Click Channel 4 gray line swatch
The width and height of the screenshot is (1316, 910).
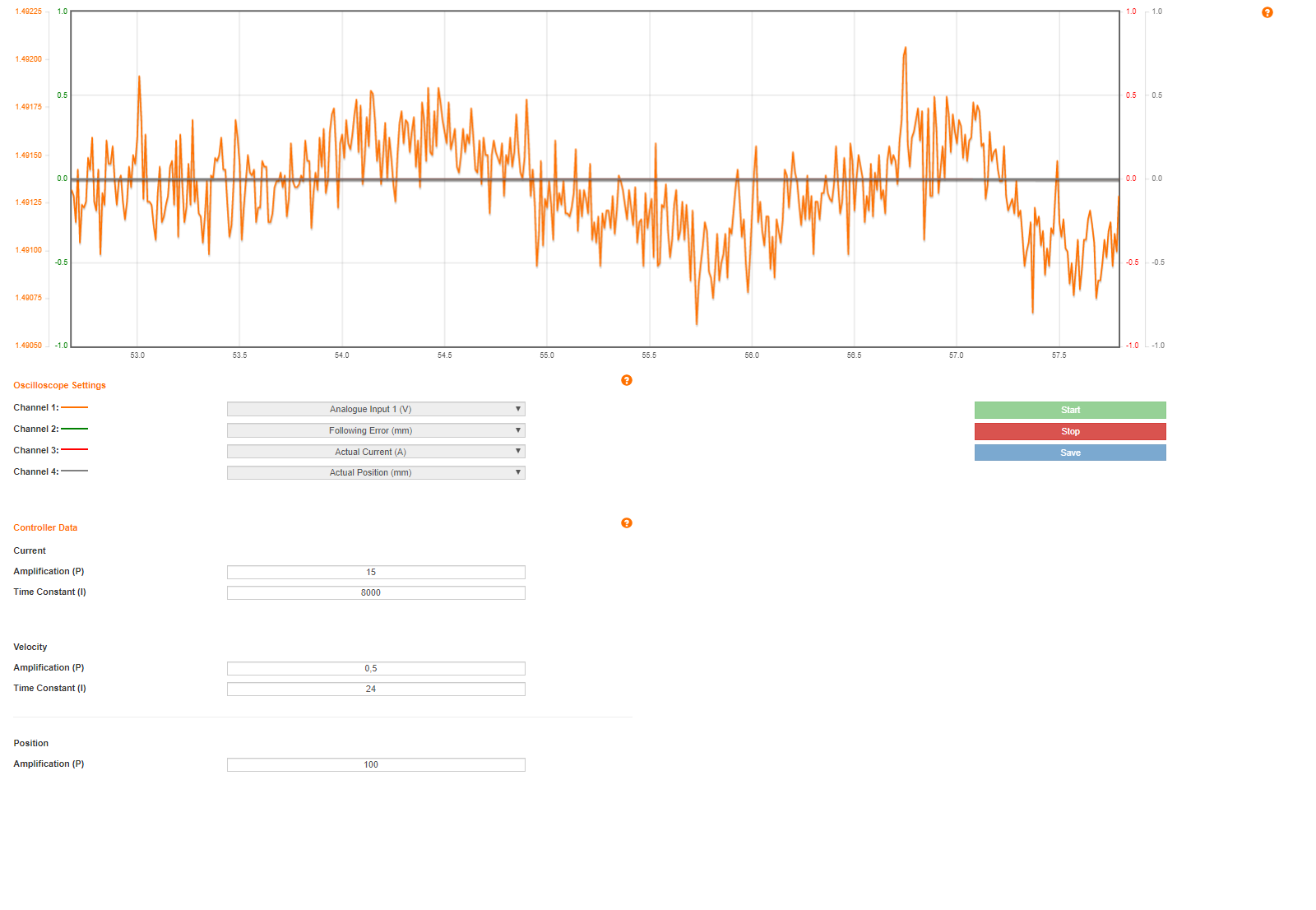coord(74,471)
